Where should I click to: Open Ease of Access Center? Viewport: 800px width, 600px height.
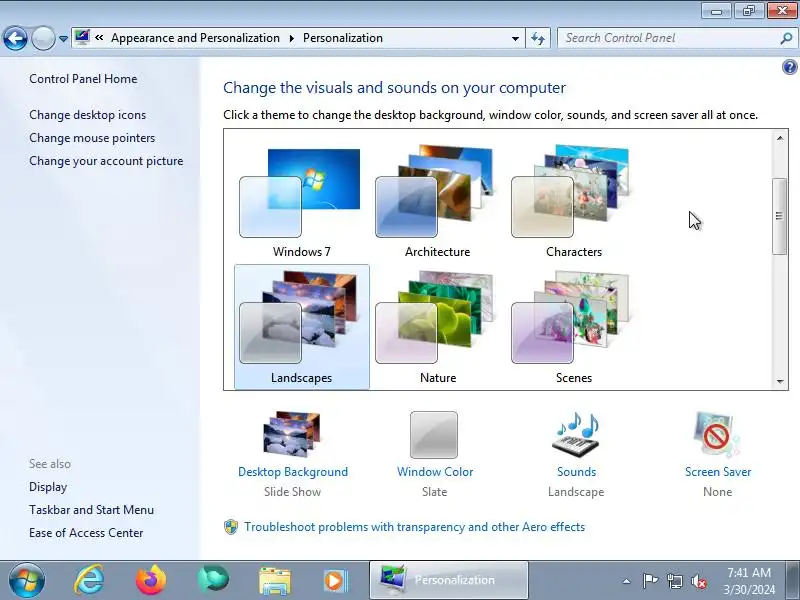pos(86,533)
